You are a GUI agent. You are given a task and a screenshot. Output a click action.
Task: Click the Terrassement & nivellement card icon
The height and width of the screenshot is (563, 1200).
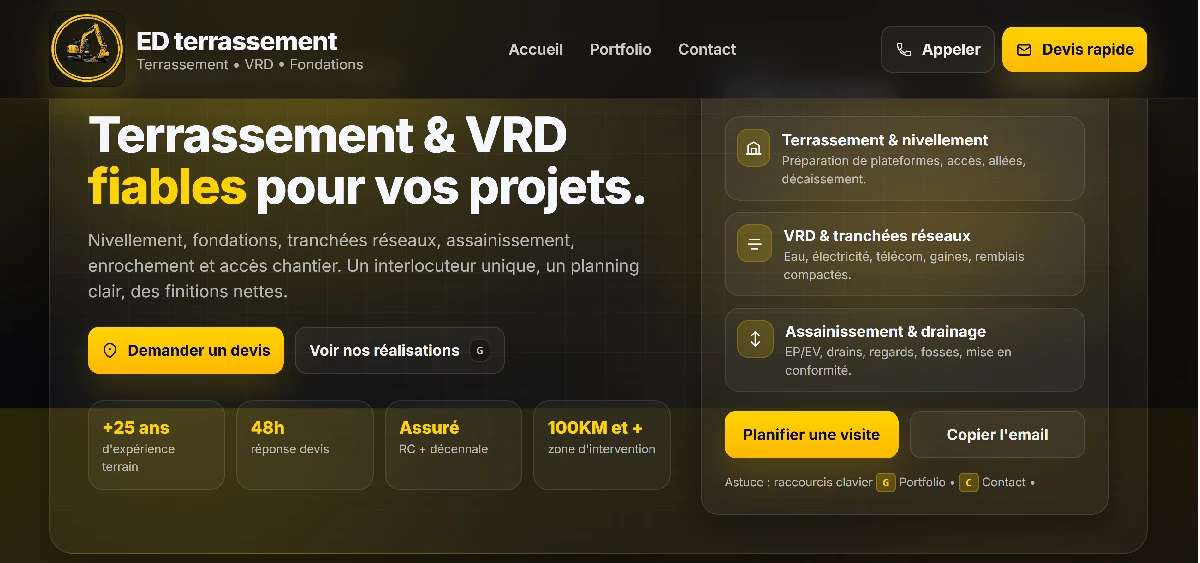point(754,148)
